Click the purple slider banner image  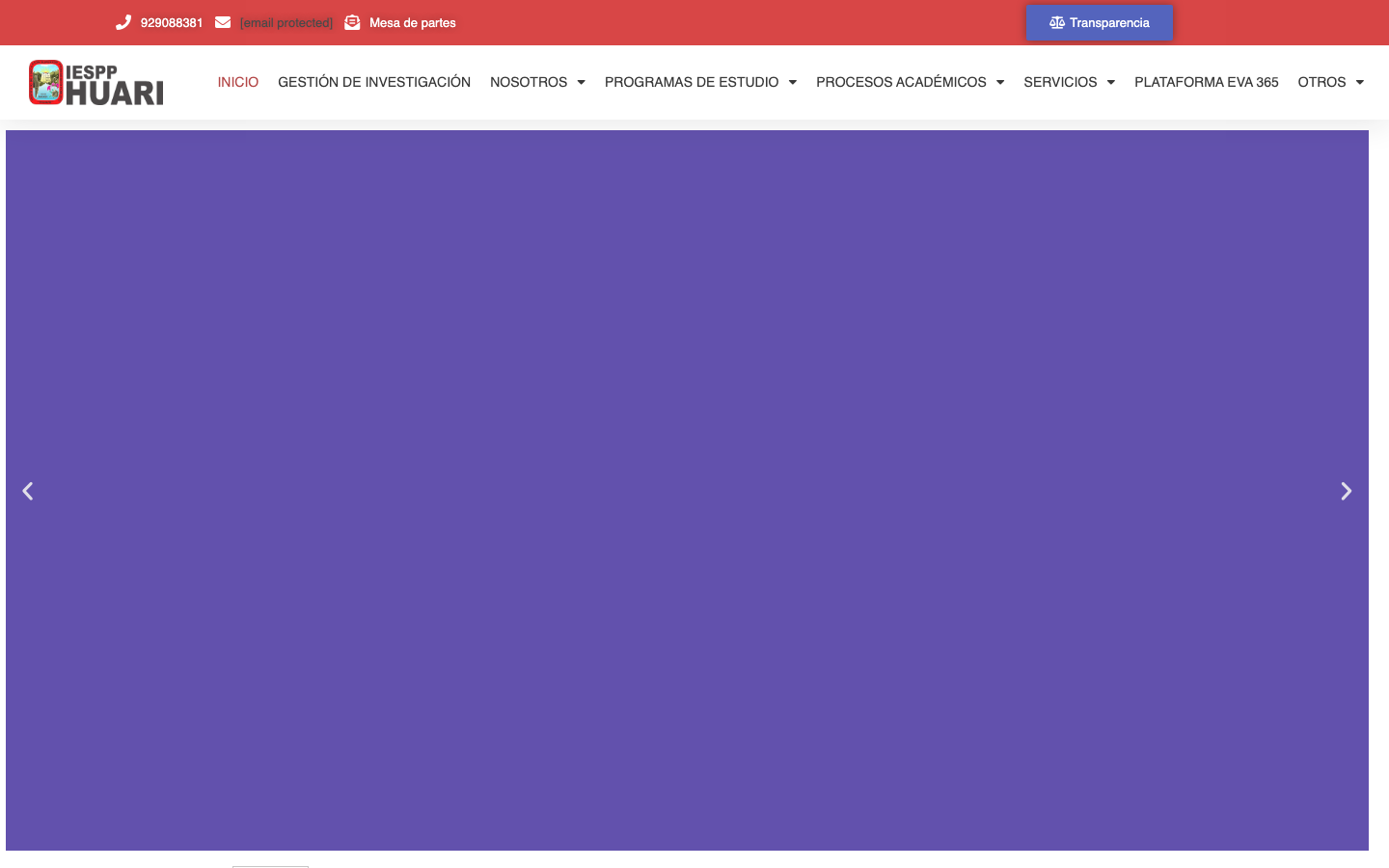[x=687, y=490]
